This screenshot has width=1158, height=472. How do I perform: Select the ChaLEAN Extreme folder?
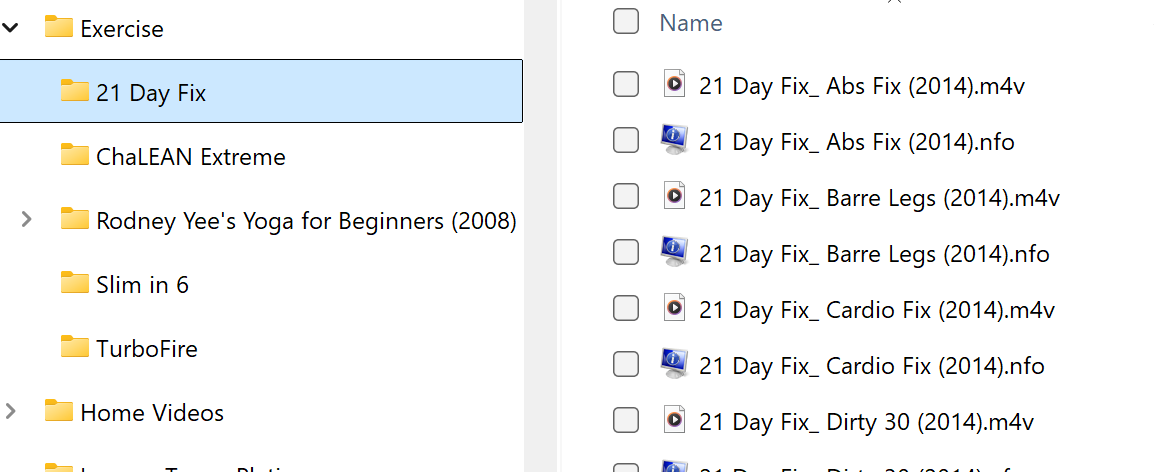[190, 157]
